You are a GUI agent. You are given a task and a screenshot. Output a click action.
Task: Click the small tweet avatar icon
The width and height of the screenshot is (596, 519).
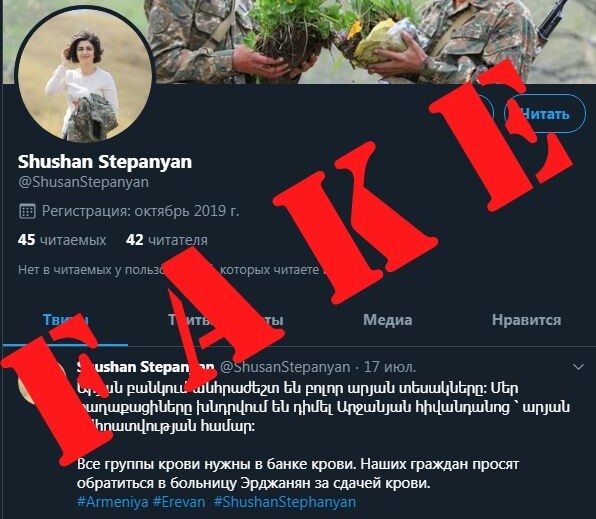coord(40,382)
